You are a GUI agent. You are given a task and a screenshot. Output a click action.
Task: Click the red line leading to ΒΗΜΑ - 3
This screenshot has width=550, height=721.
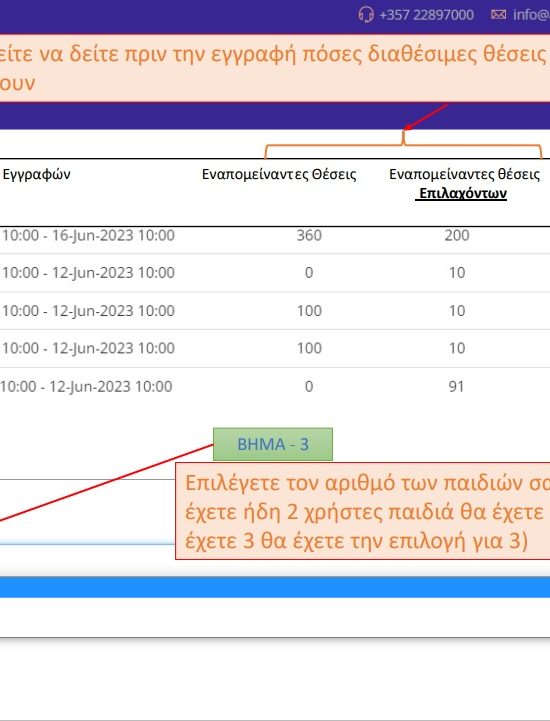107,482
